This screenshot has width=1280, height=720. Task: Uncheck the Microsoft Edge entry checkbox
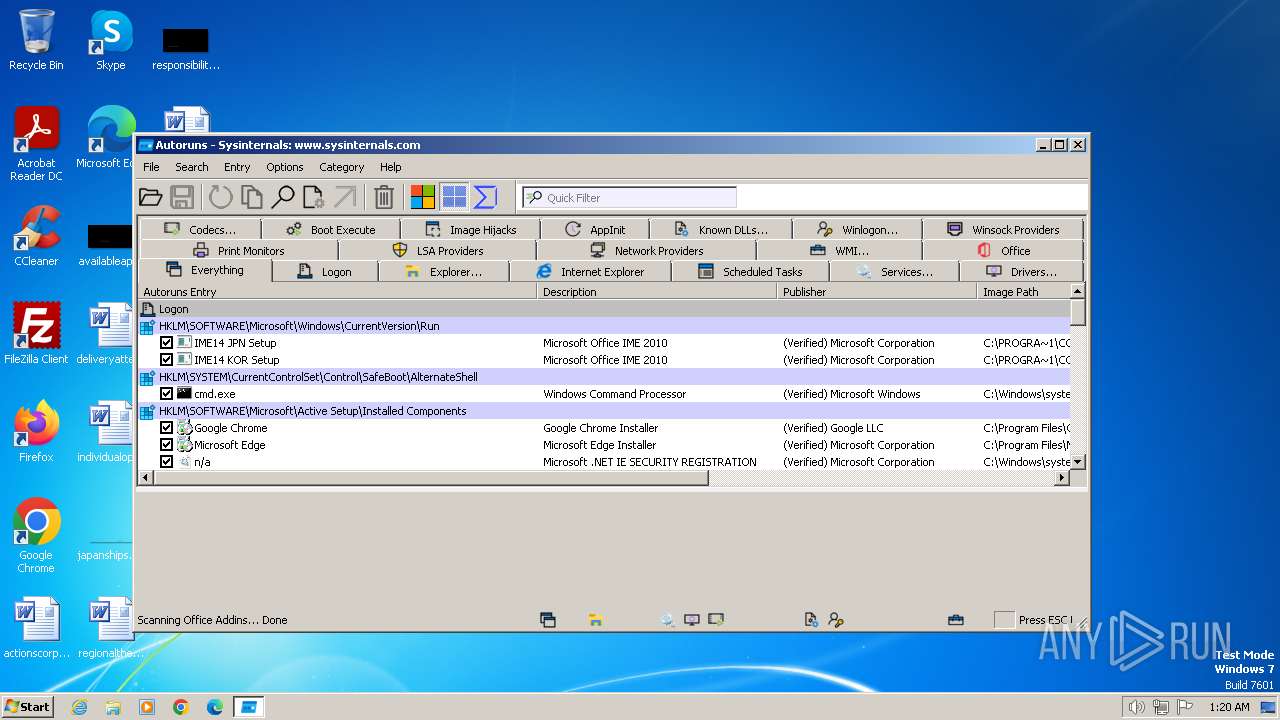point(167,445)
